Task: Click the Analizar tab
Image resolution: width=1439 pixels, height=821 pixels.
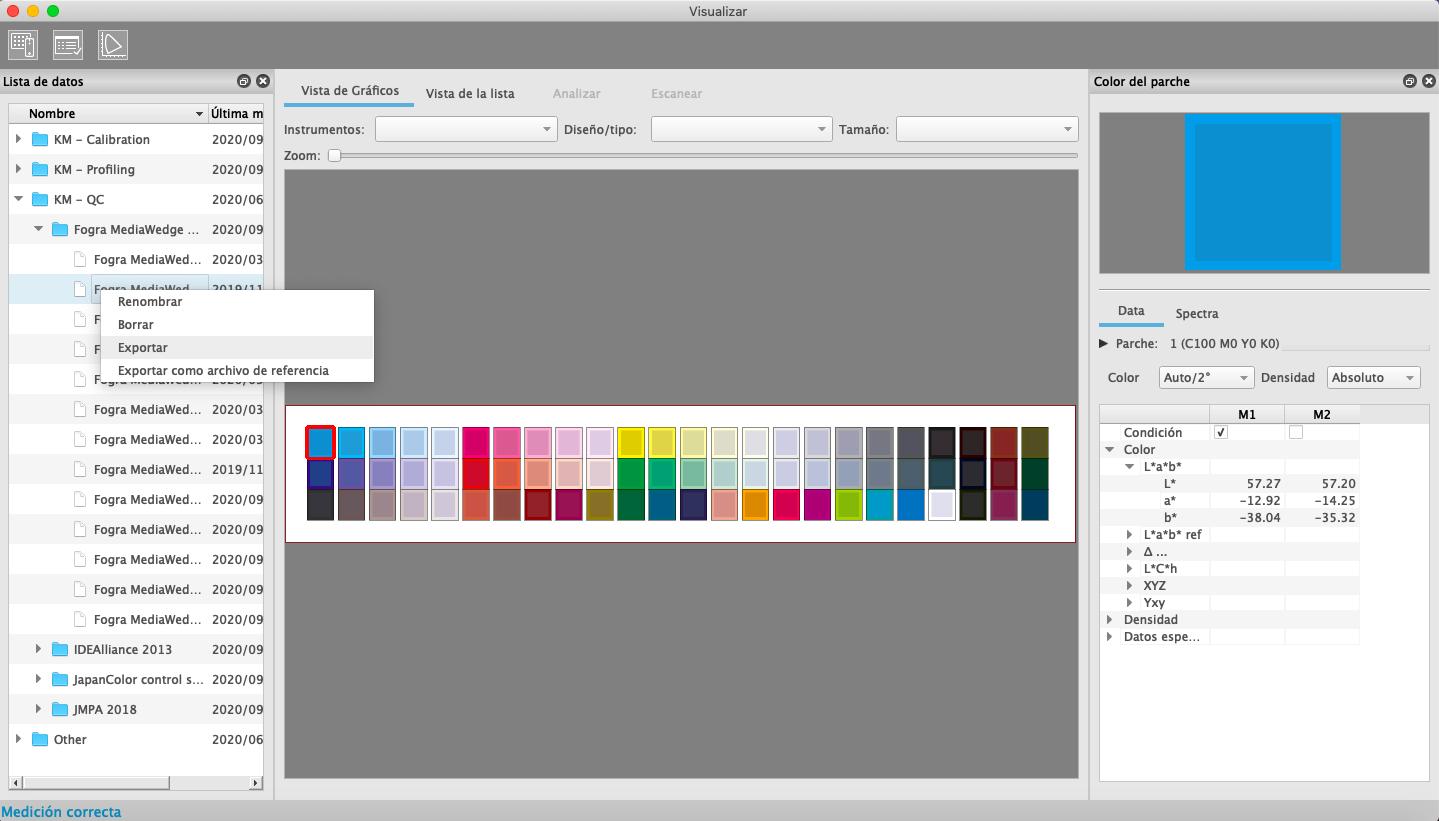Action: tap(577, 93)
